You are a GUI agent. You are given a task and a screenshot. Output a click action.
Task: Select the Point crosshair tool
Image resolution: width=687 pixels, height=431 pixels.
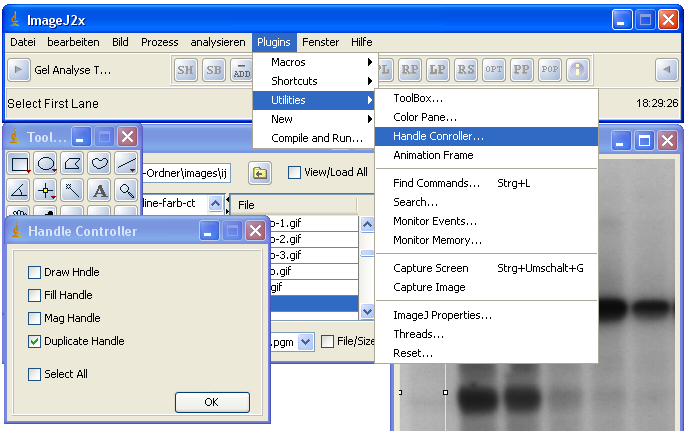46,190
